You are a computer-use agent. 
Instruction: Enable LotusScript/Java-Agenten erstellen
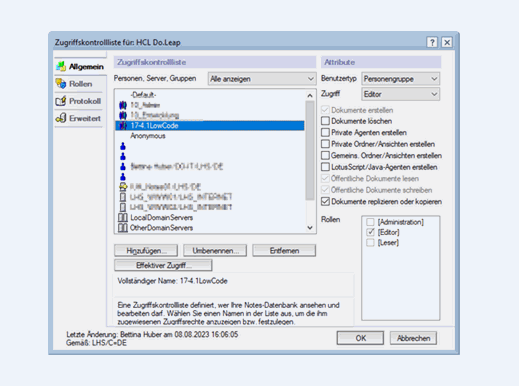(x=325, y=167)
